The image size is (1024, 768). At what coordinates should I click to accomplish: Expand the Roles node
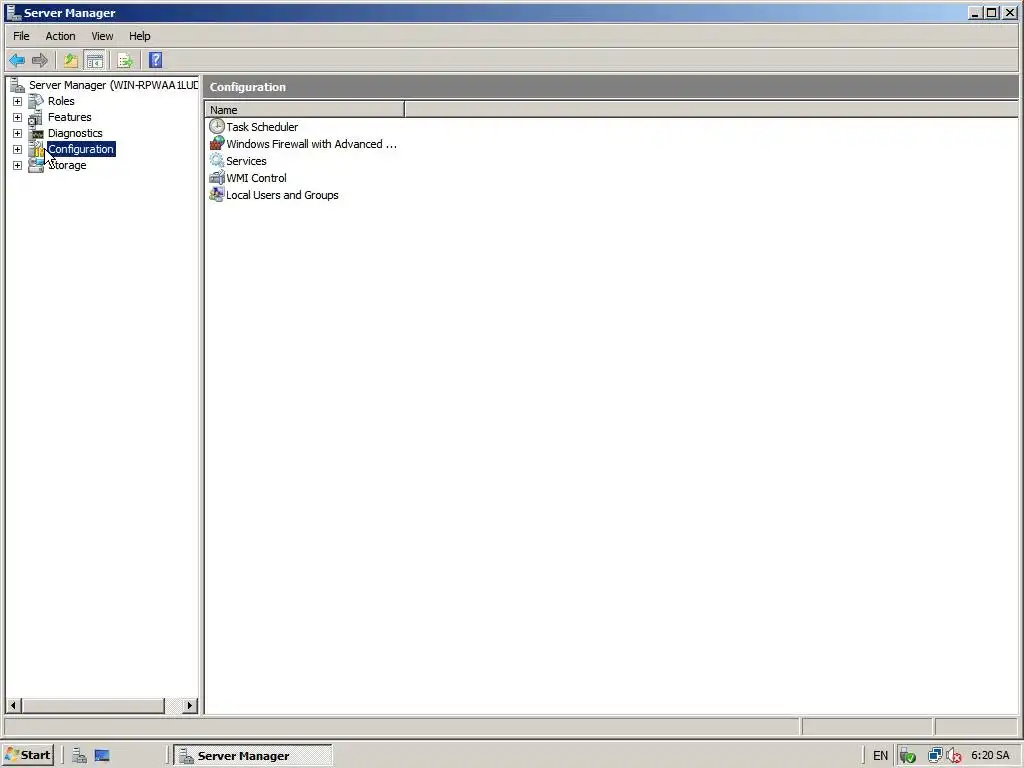coord(18,101)
